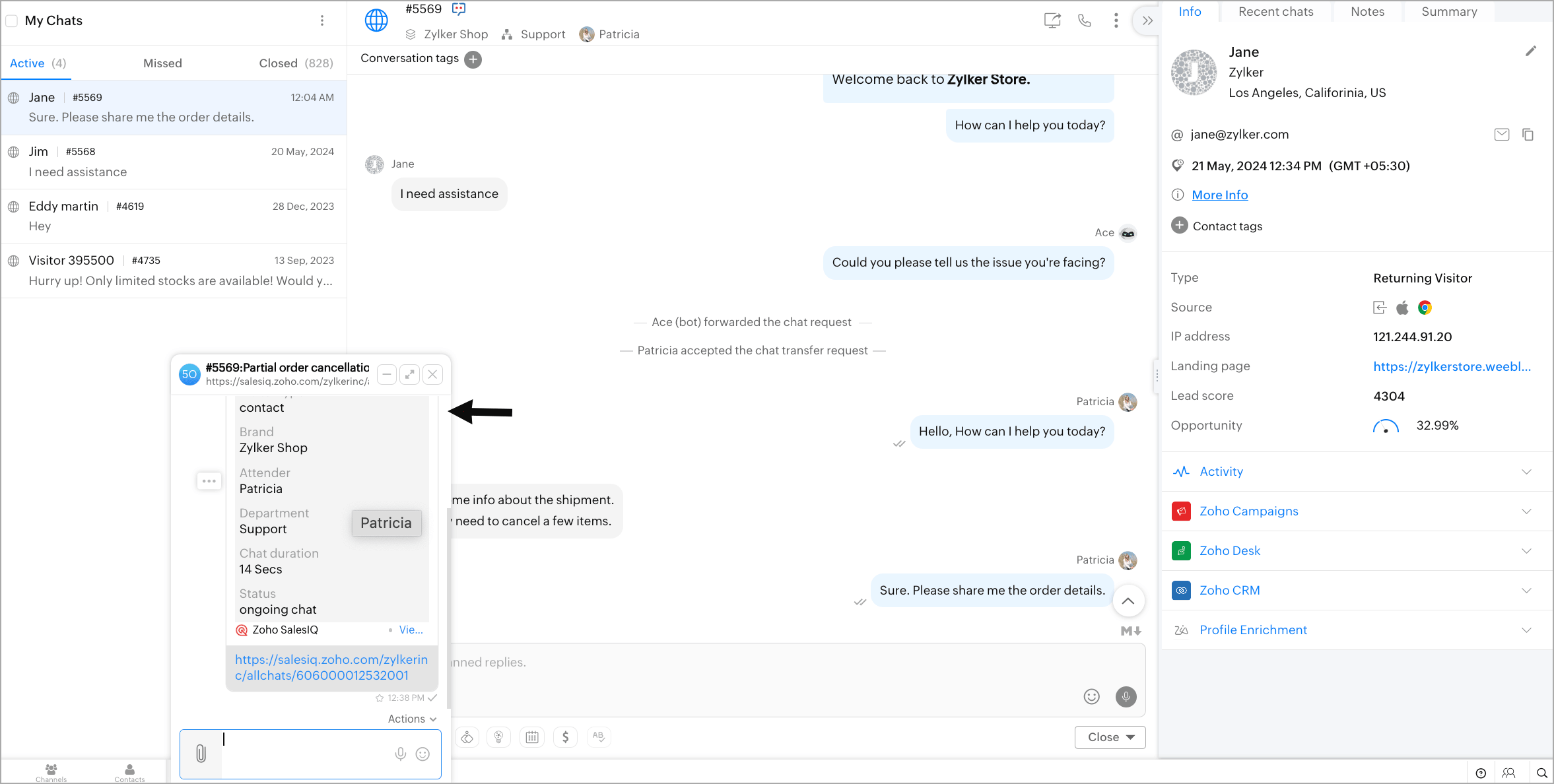Add a conversation tag with plus button

[473, 59]
